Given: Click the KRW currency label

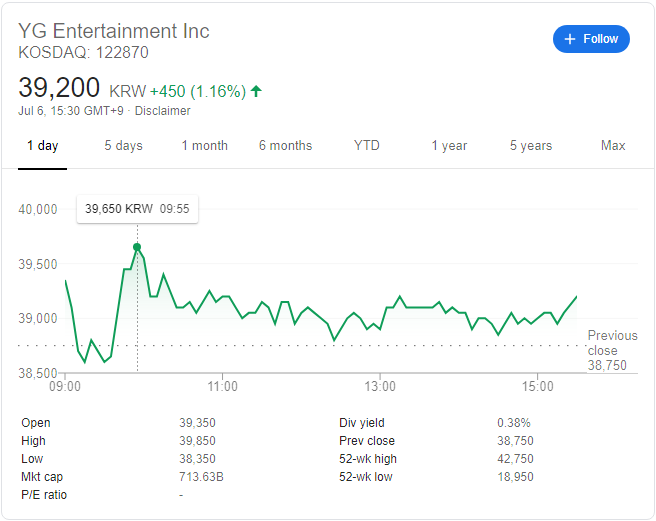Looking at the screenshot, I should (x=128, y=91).
